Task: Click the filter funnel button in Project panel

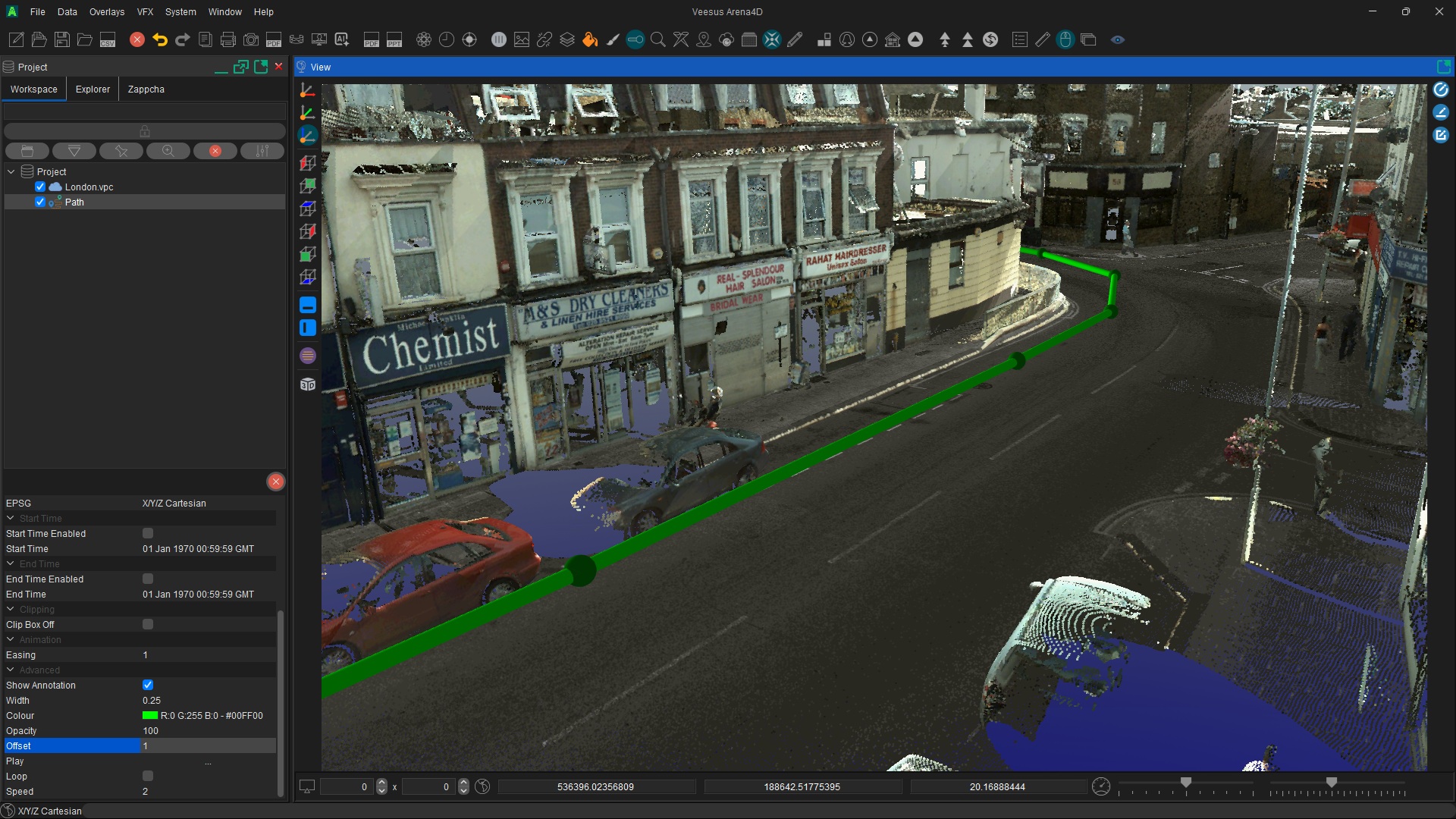Action: [x=74, y=151]
